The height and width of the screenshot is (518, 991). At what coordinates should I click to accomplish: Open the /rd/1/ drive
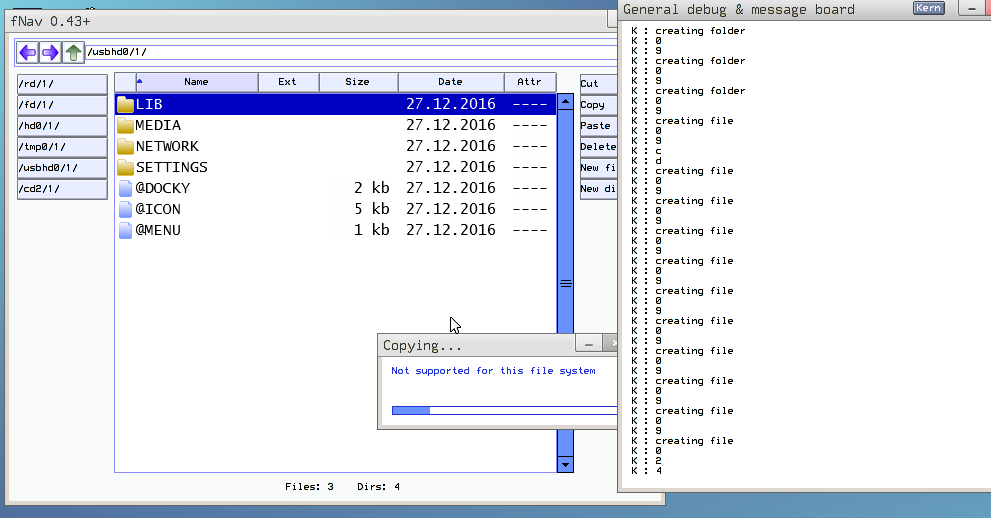tap(62, 84)
